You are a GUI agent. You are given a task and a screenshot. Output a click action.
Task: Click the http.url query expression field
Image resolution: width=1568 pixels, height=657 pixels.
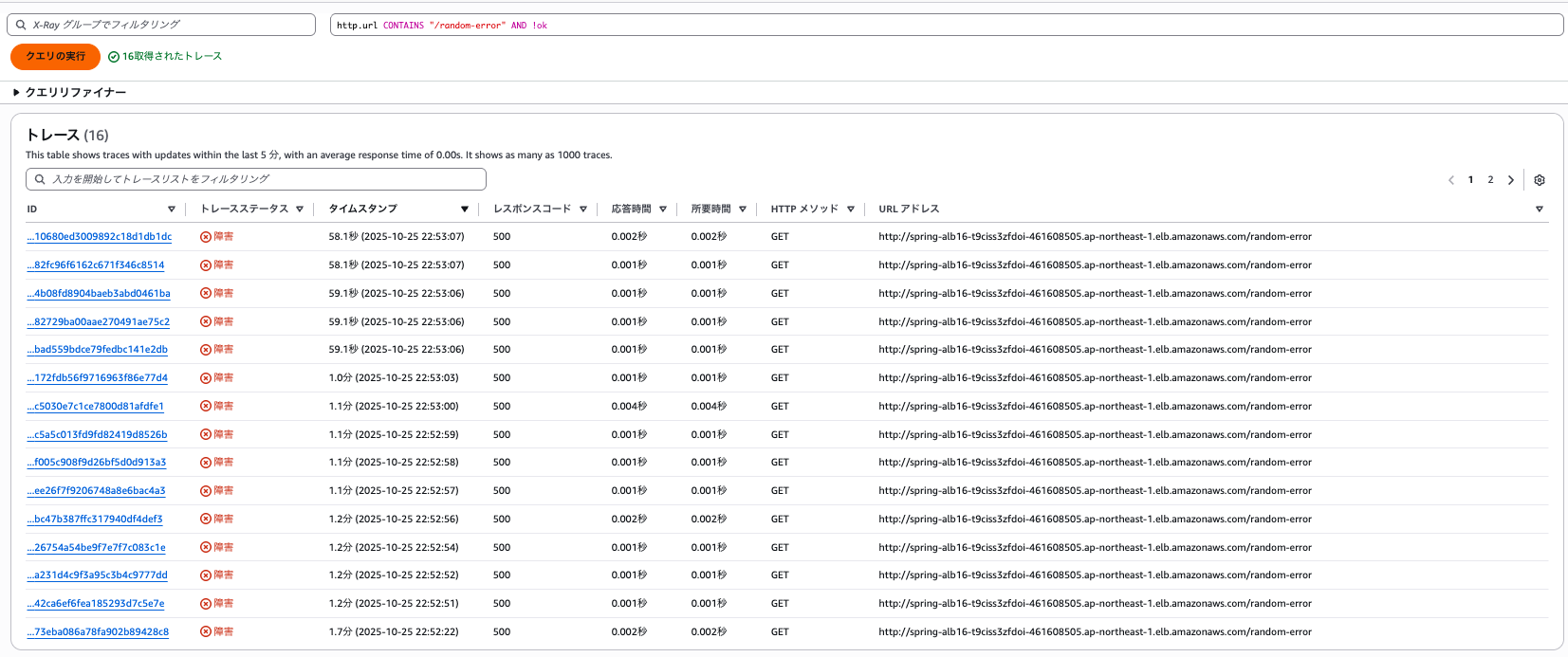click(946, 25)
